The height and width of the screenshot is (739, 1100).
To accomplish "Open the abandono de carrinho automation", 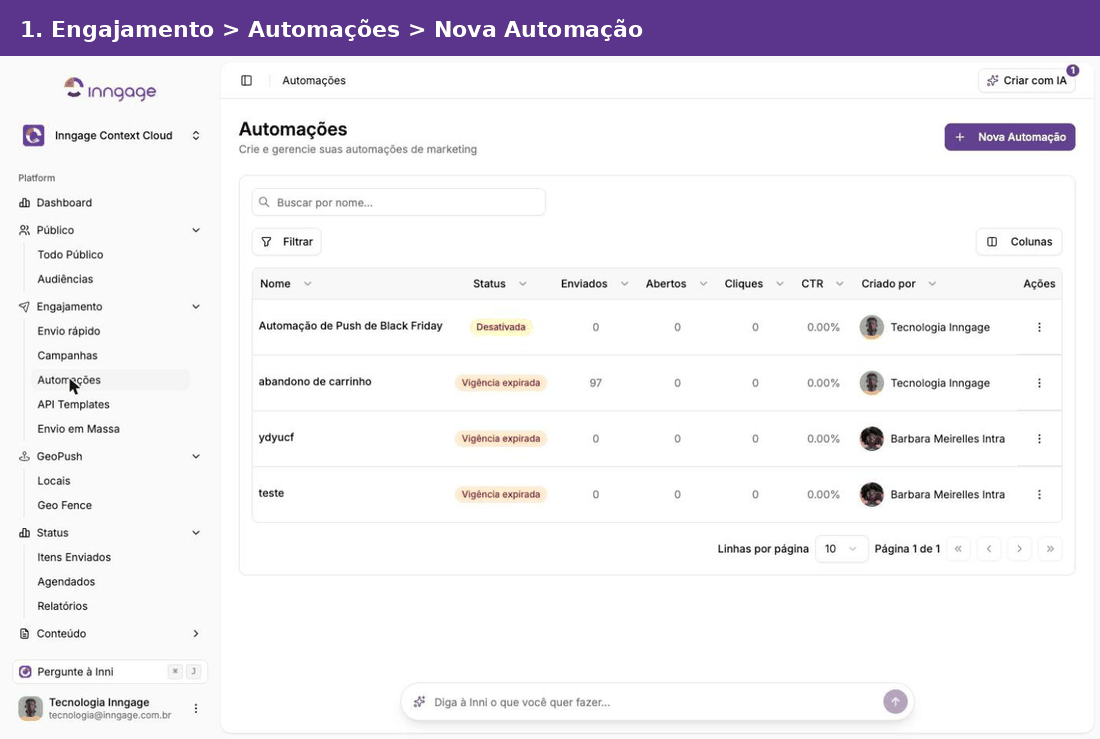I will click(x=315, y=382).
